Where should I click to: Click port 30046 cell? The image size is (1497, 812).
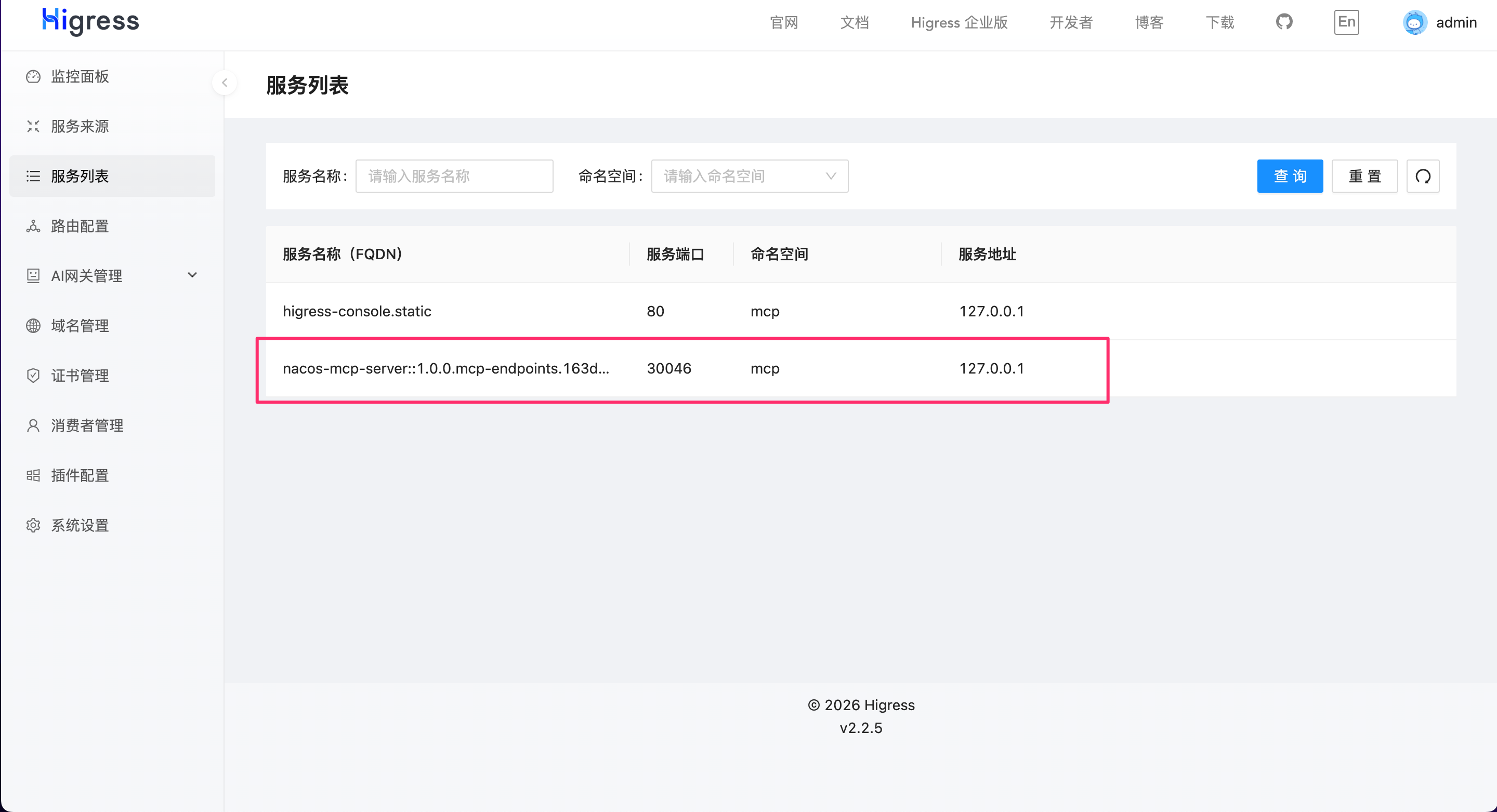pyautogui.click(x=669, y=368)
